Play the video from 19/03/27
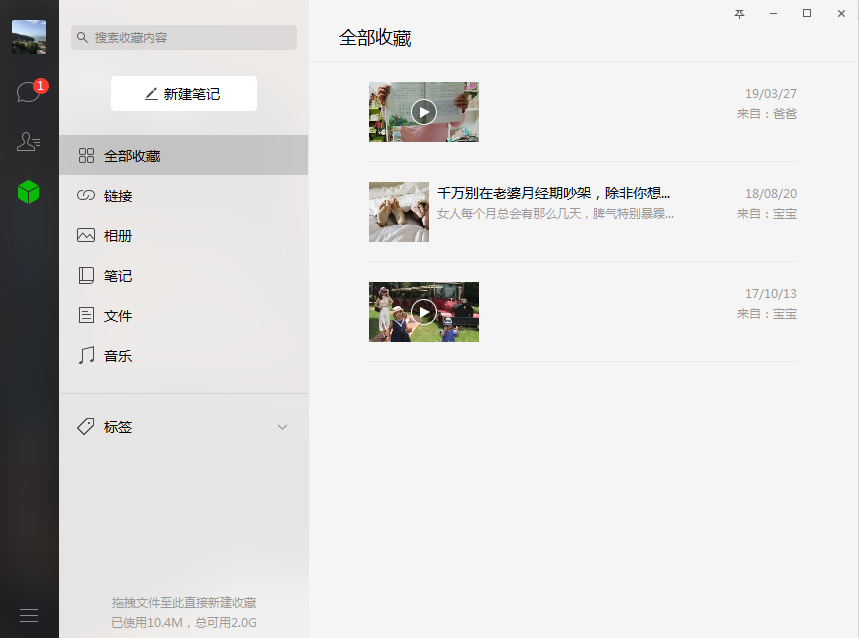 424,112
